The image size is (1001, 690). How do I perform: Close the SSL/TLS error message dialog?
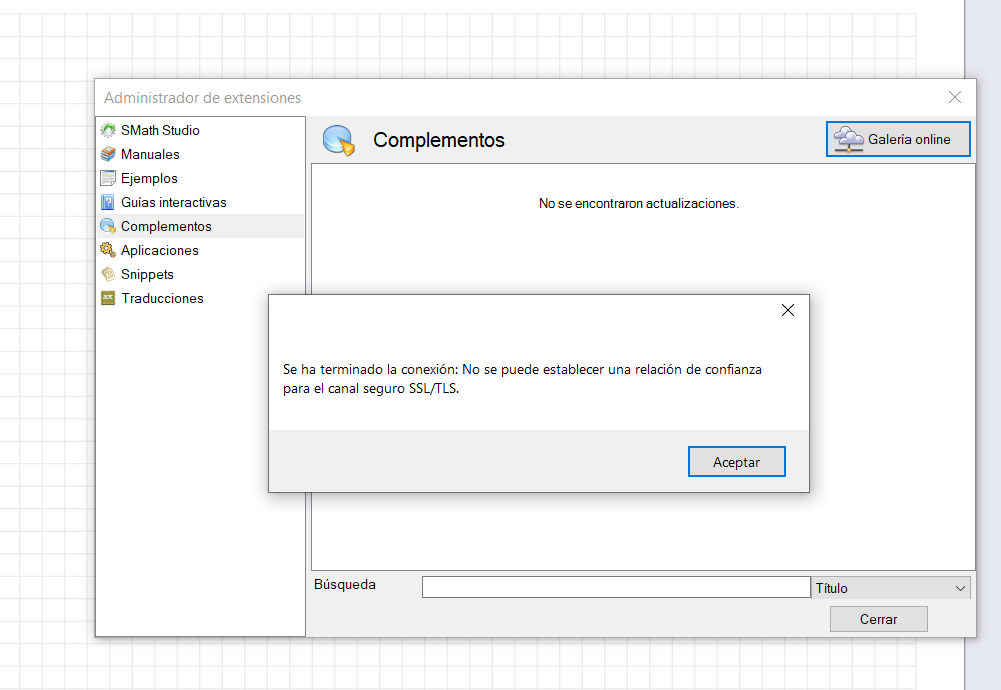point(787,310)
